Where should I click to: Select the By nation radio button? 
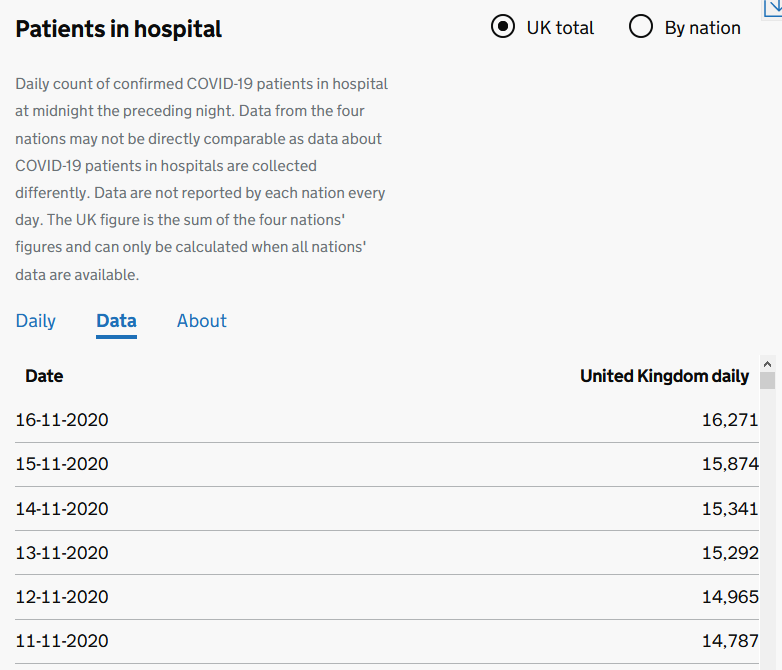tap(640, 26)
